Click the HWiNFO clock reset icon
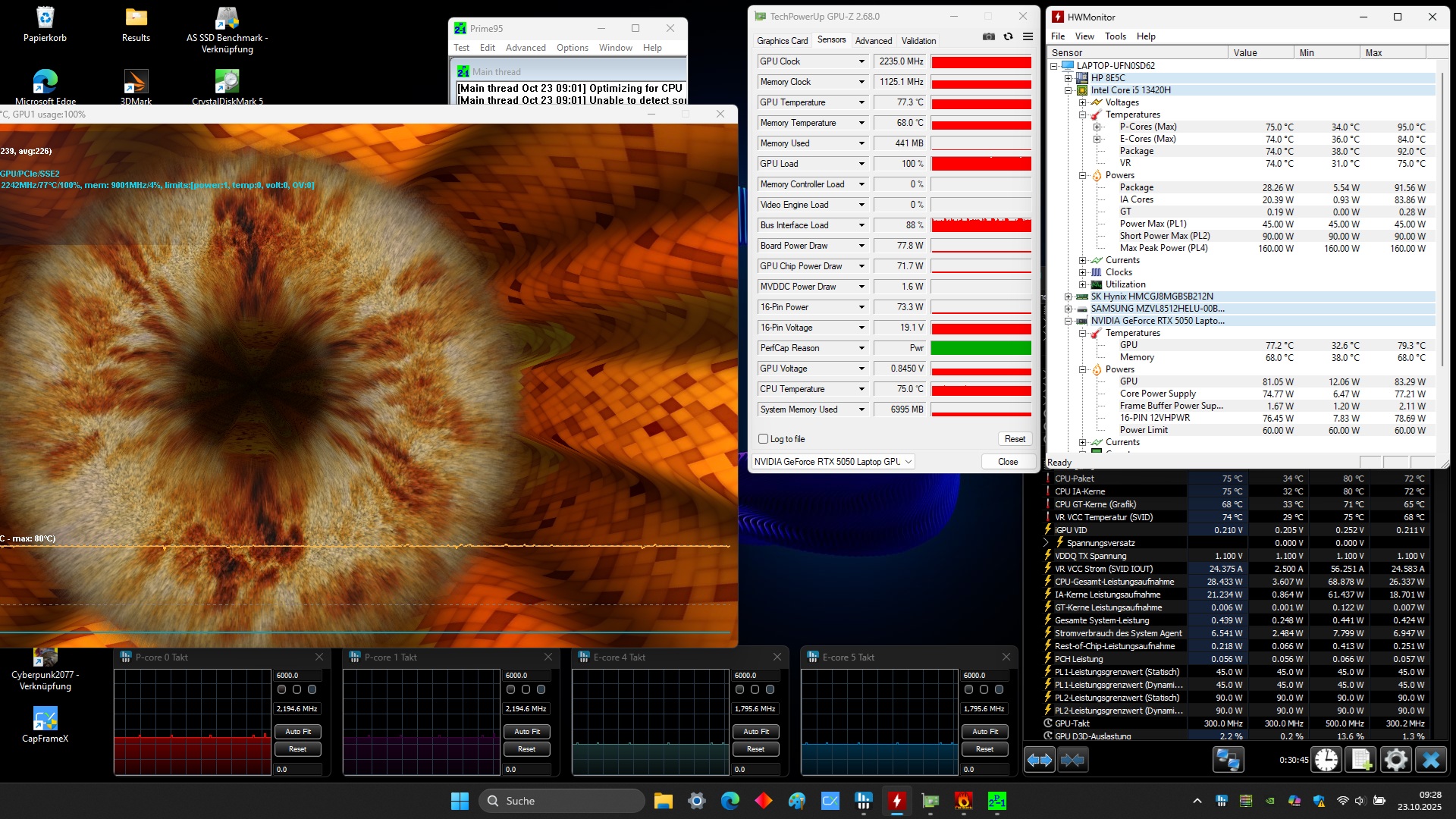This screenshot has width=1456, height=819. [1326, 760]
